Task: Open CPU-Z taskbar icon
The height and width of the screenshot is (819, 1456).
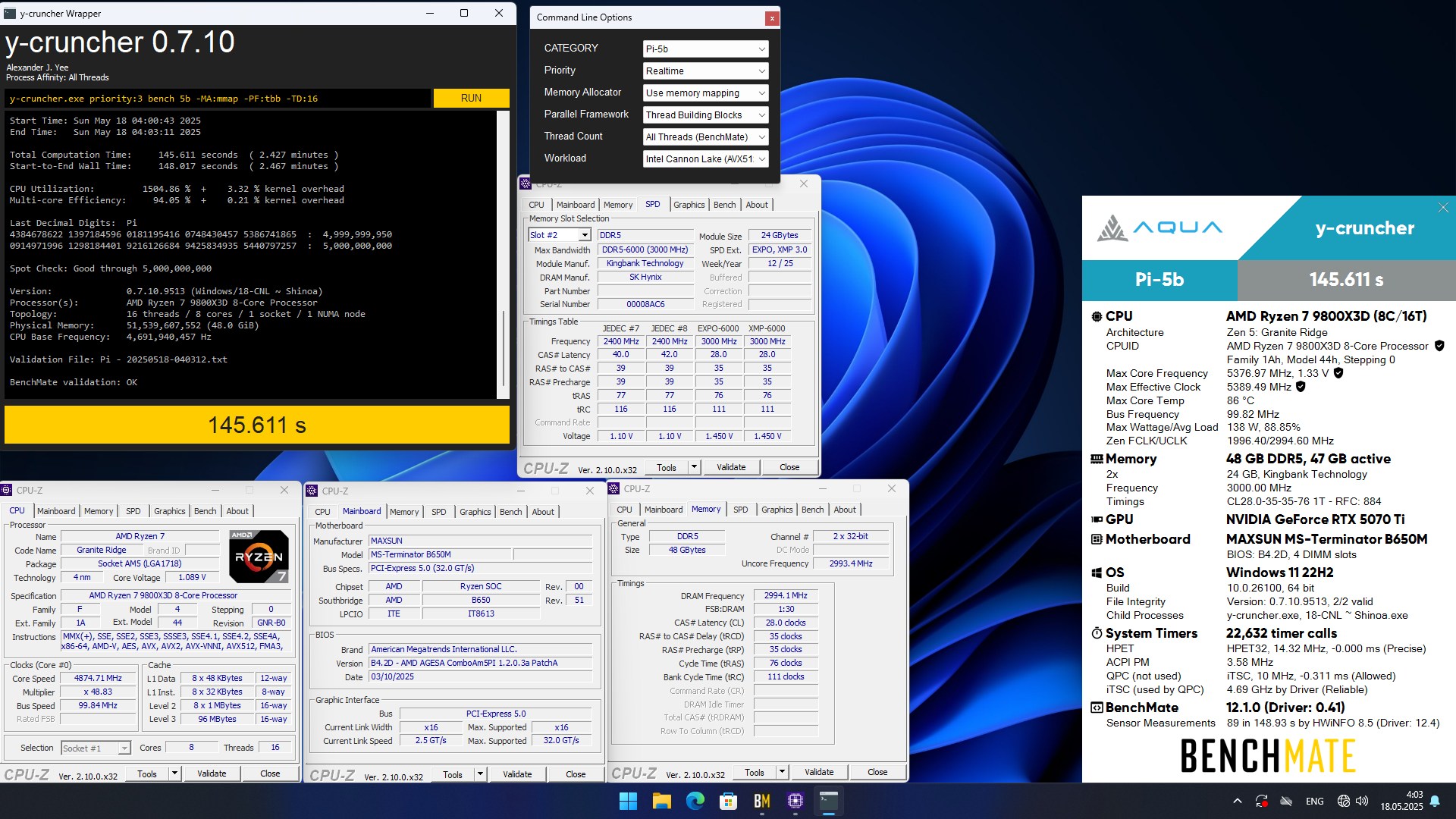Action: point(795,801)
